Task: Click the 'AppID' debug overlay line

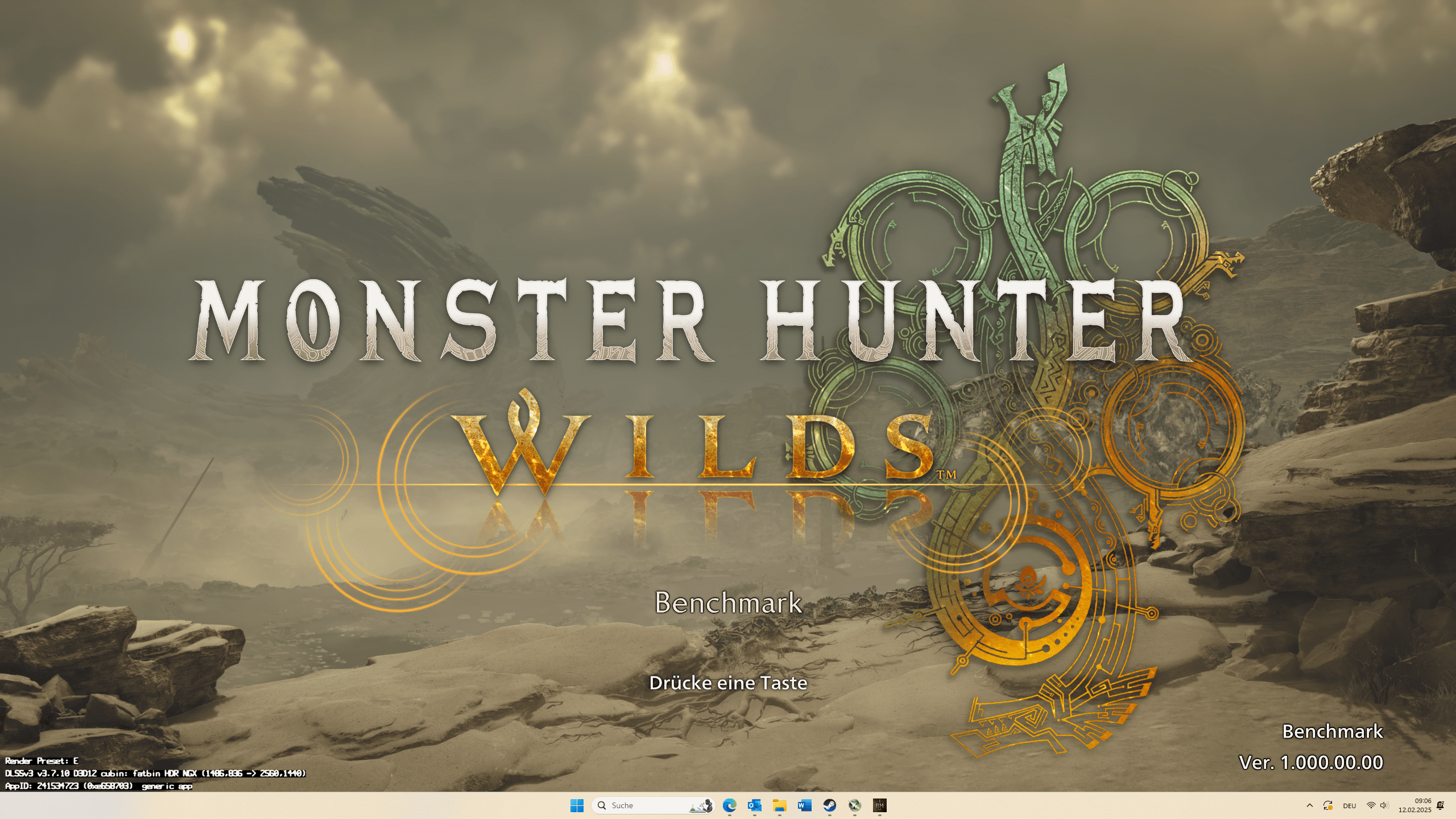Action: (98, 786)
